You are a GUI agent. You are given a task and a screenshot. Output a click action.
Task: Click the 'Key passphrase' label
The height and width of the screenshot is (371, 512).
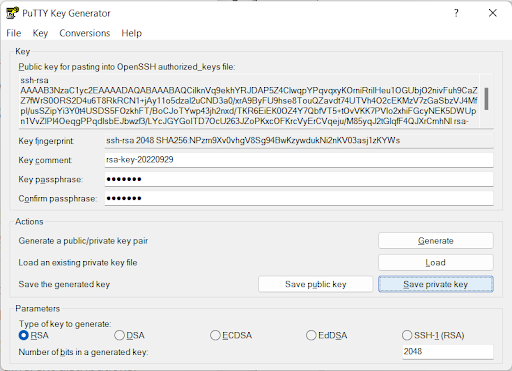[x=51, y=179]
